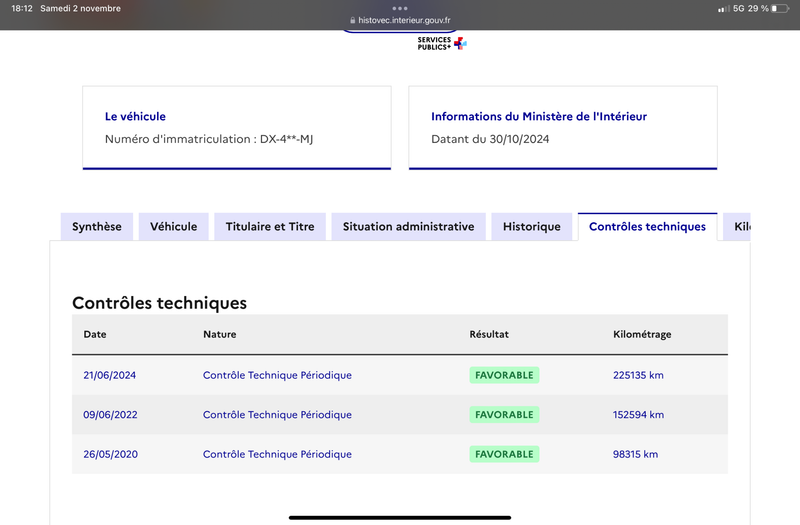Open the Titulaire et Titre tab
The width and height of the screenshot is (800, 525).
(270, 227)
